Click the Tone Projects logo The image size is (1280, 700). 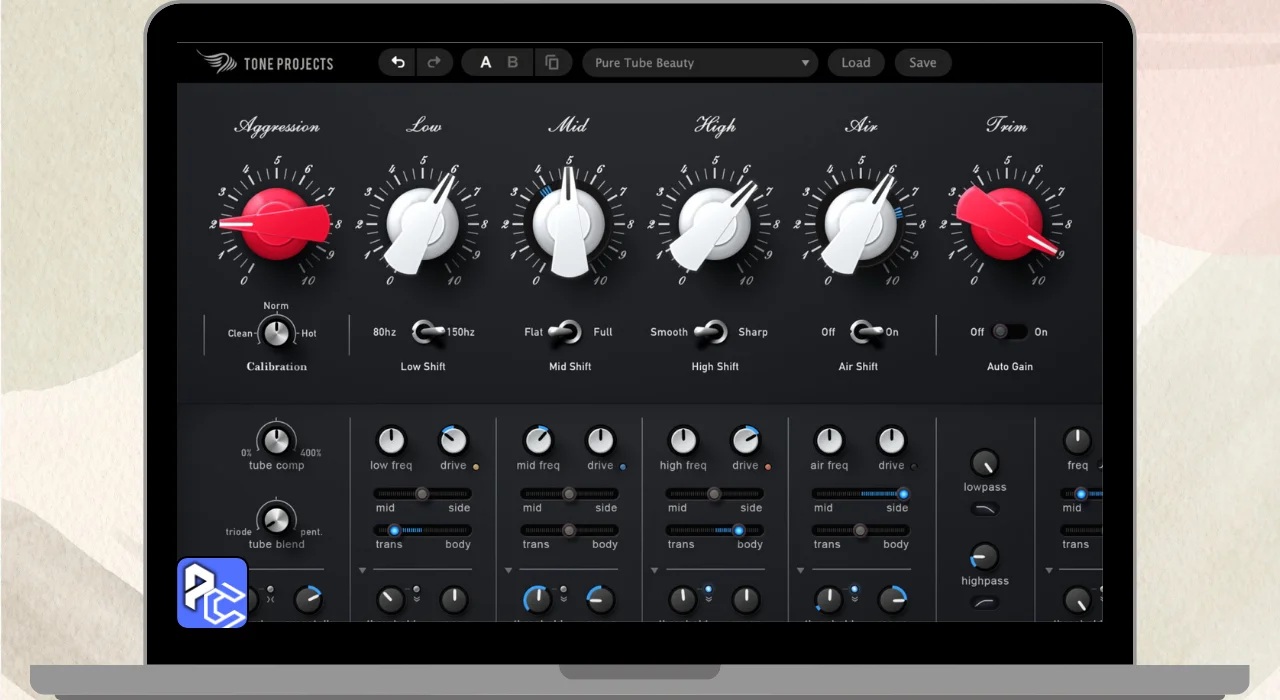point(266,63)
